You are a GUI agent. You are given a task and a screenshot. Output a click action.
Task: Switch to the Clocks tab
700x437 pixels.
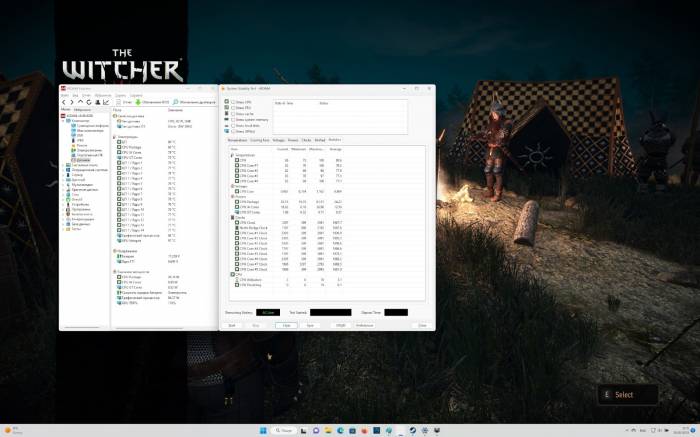pyautogui.click(x=307, y=140)
